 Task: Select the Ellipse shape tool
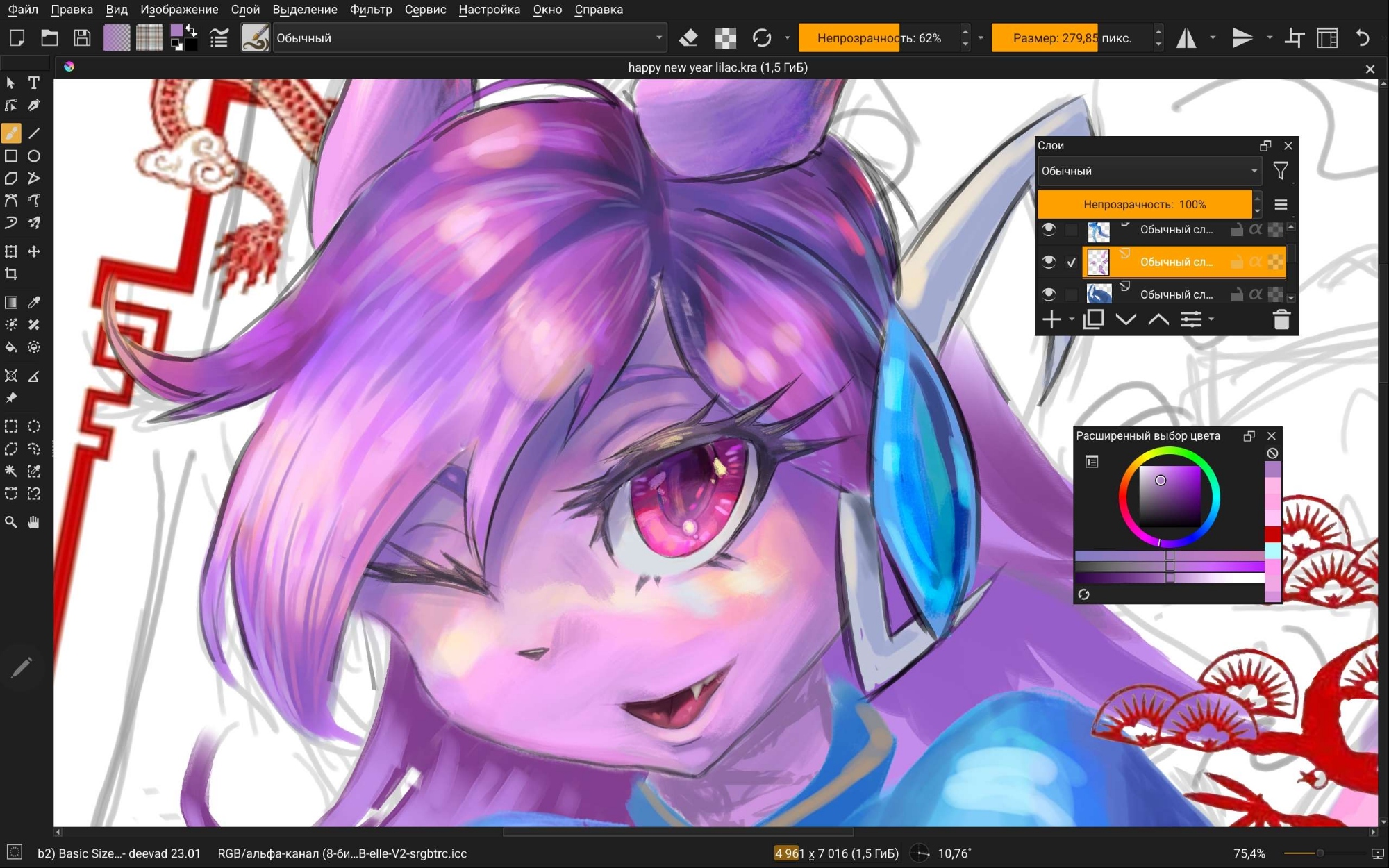pyautogui.click(x=33, y=156)
